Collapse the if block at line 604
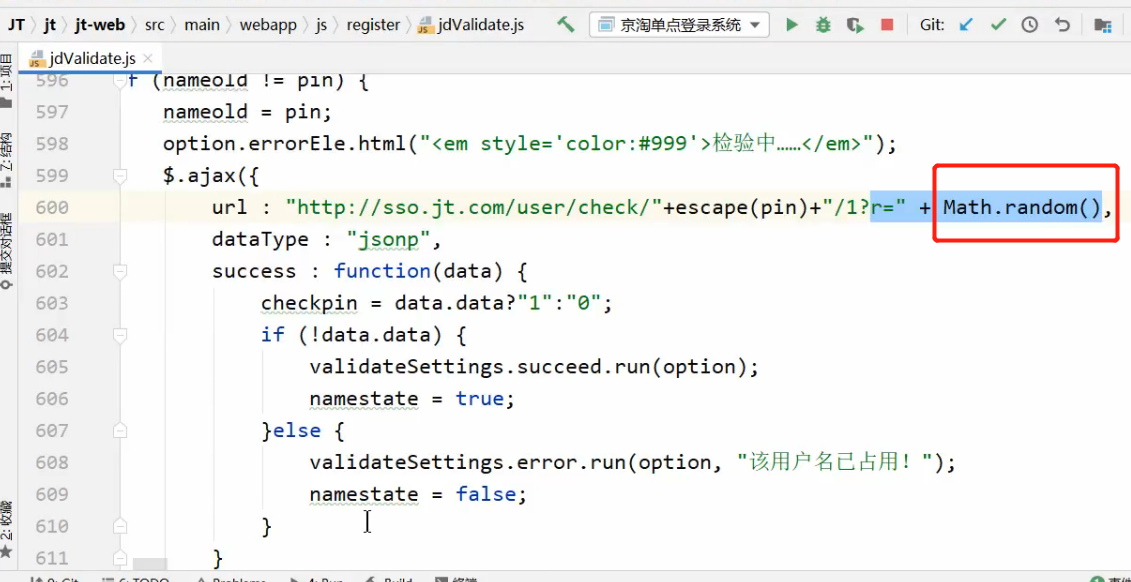Screen dimensions: 1131x582 coord(120,335)
